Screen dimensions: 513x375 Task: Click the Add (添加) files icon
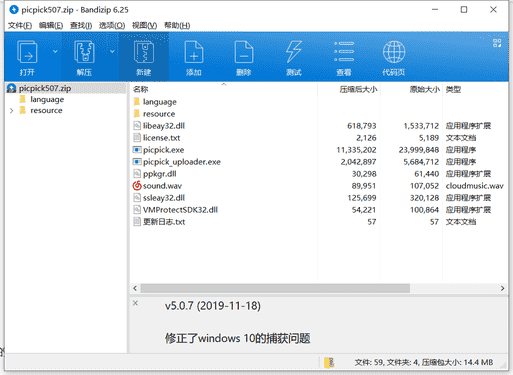tap(194, 57)
